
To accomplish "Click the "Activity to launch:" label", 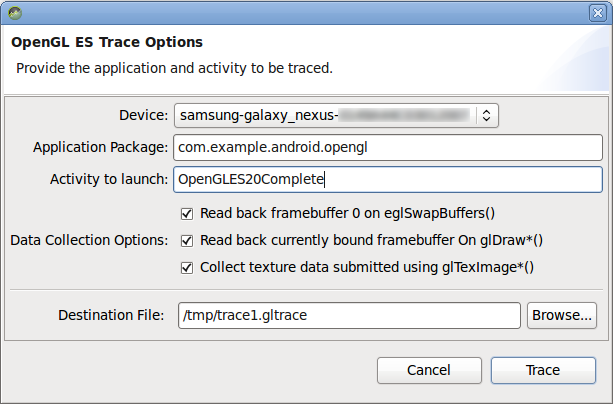I will (110, 179).
